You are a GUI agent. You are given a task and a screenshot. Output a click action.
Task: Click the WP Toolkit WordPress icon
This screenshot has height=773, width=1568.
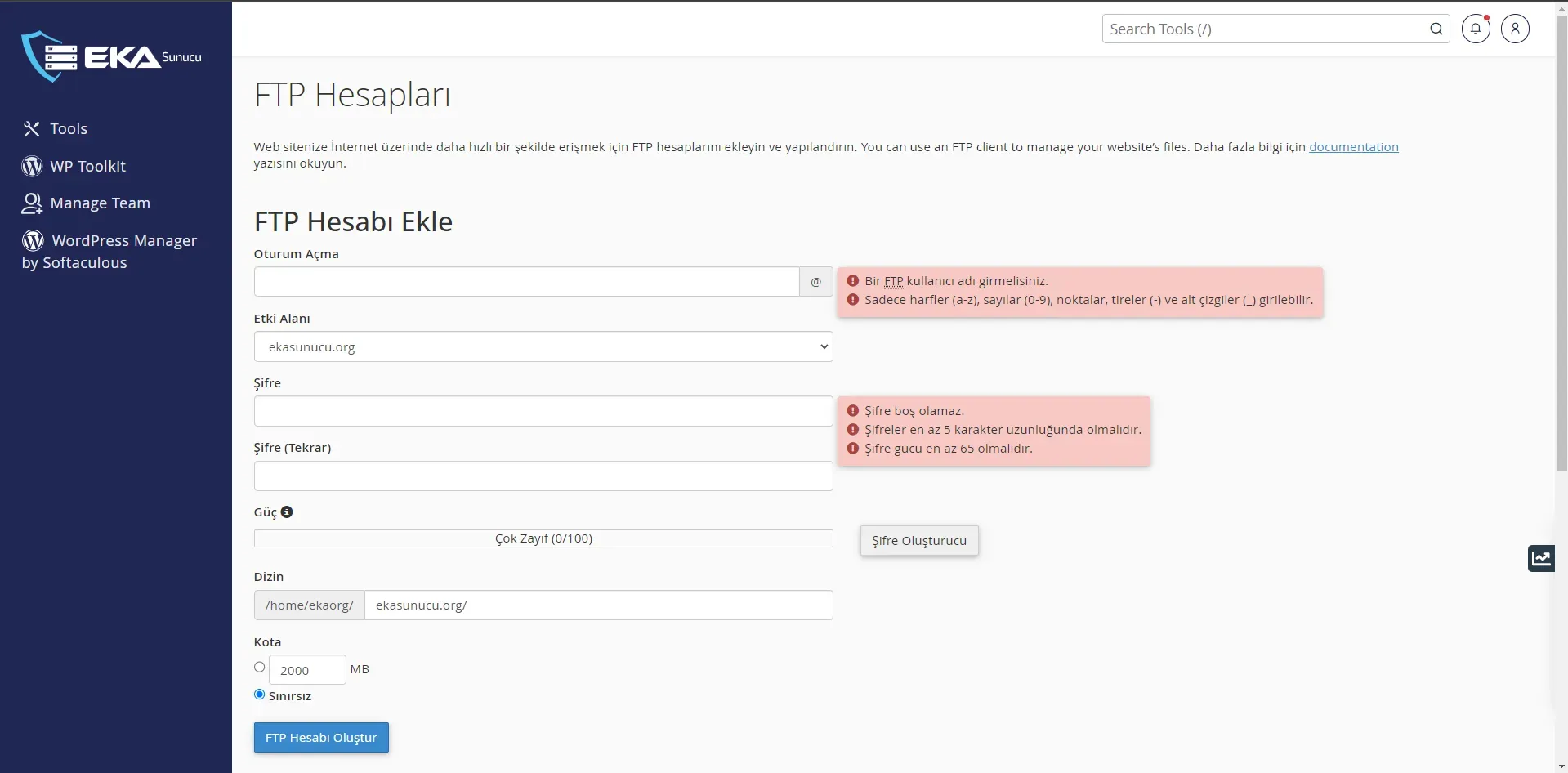(31, 165)
